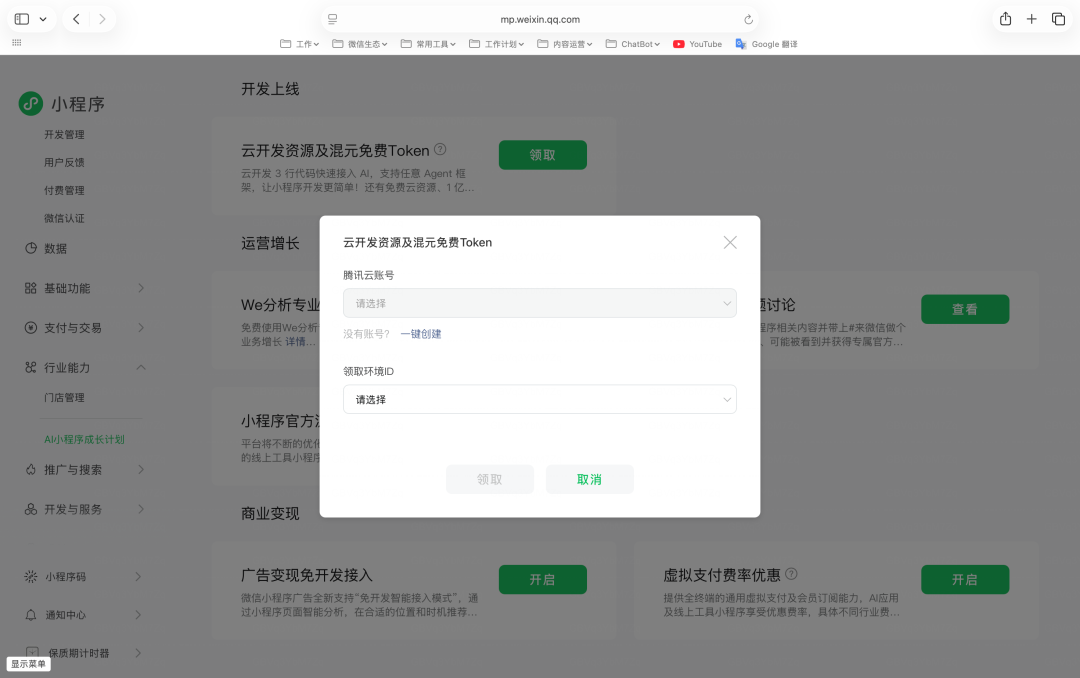Viewport: 1080px width, 678px height.
Task: Click the 一键创建 link in the dialog
Action: pyautogui.click(x=421, y=334)
